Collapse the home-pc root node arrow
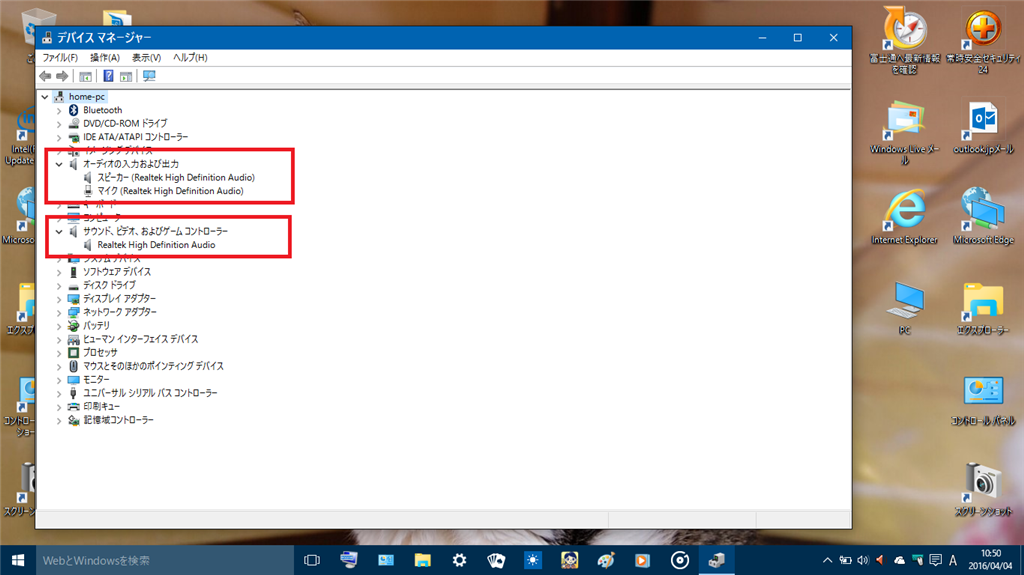1024x575 pixels. click(x=45, y=97)
